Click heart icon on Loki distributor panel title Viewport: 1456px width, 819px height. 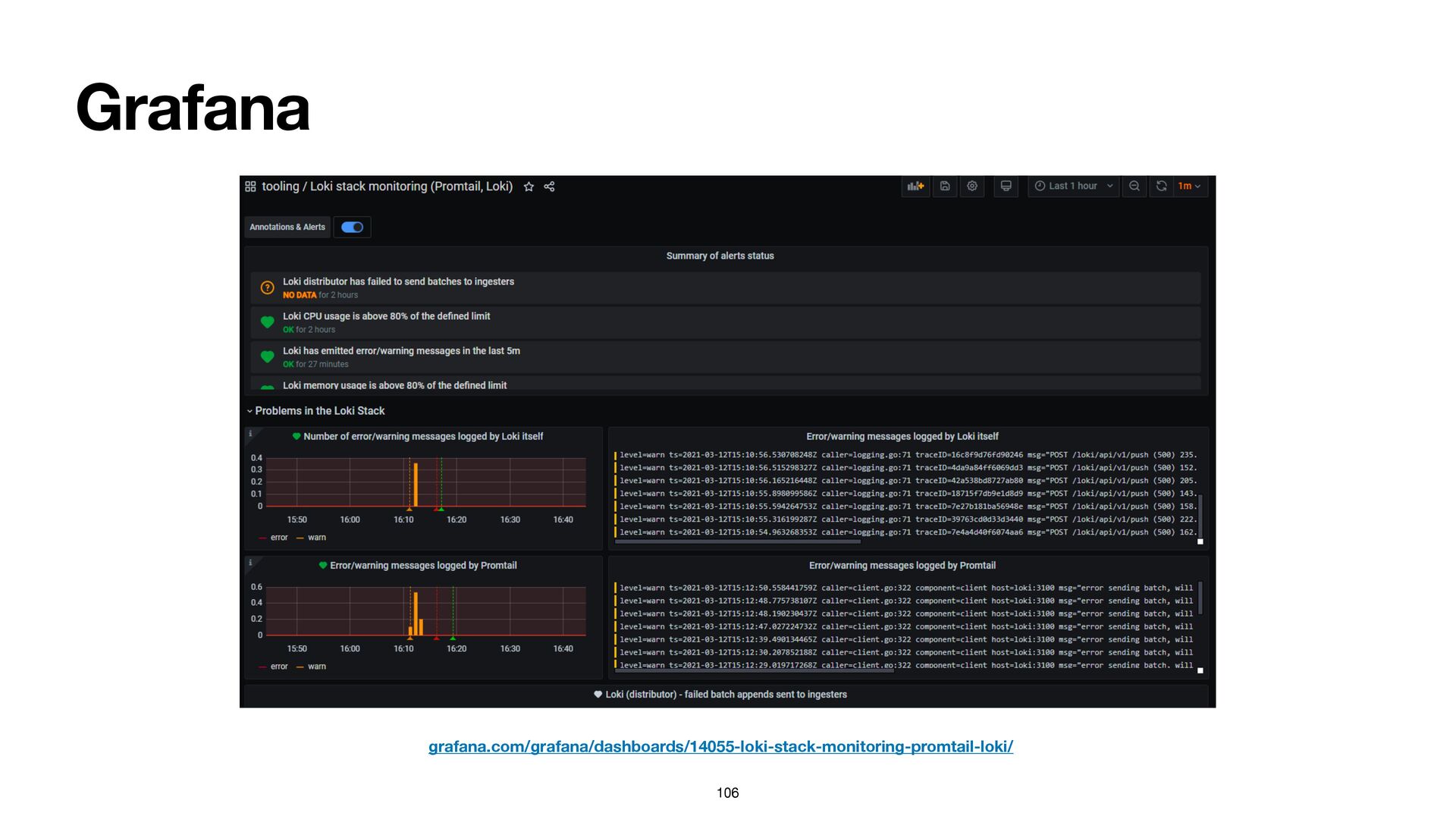[598, 695]
